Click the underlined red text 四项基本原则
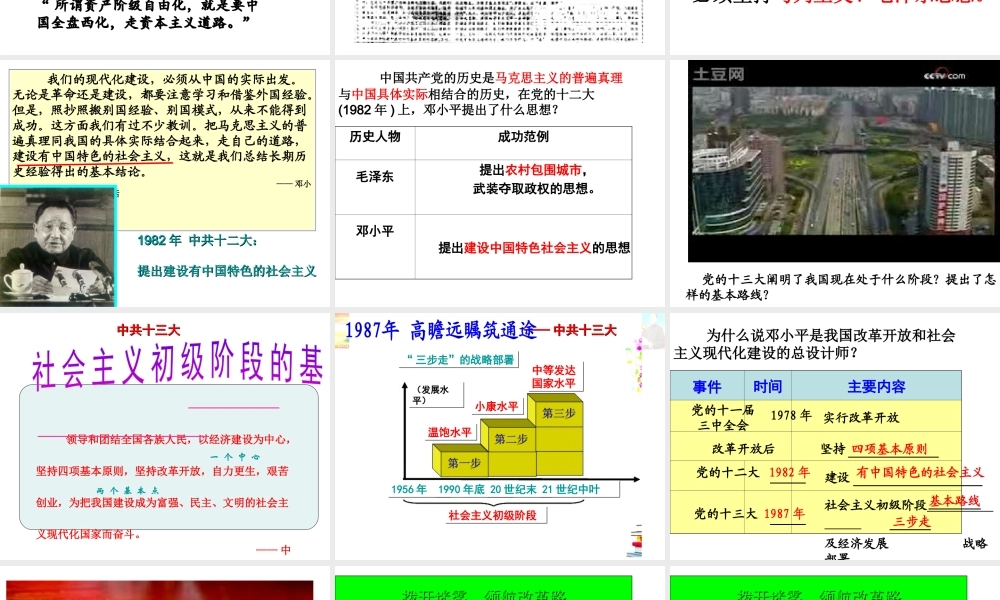This screenshot has height=600, width=1000. [889, 448]
